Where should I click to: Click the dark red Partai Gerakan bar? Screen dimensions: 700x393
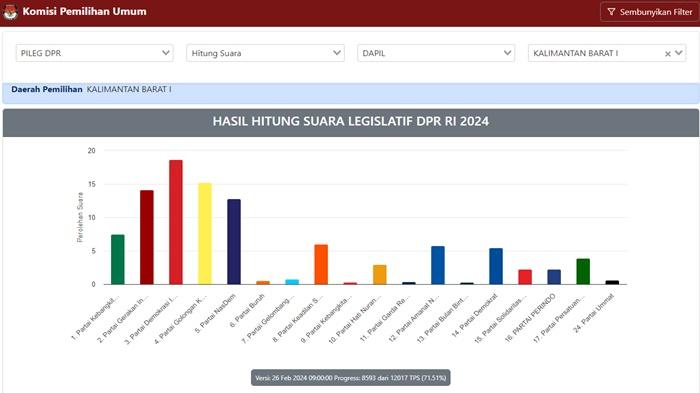147,237
